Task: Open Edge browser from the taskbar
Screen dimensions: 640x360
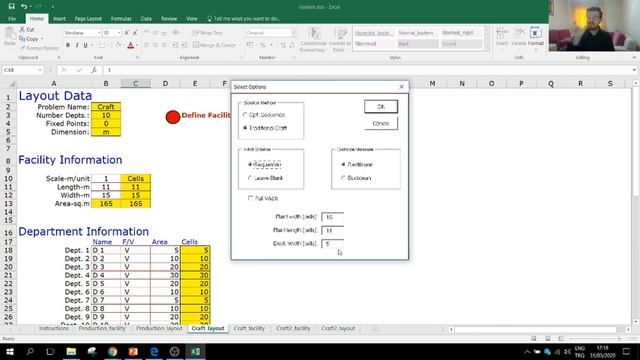Action: coord(154,351)
